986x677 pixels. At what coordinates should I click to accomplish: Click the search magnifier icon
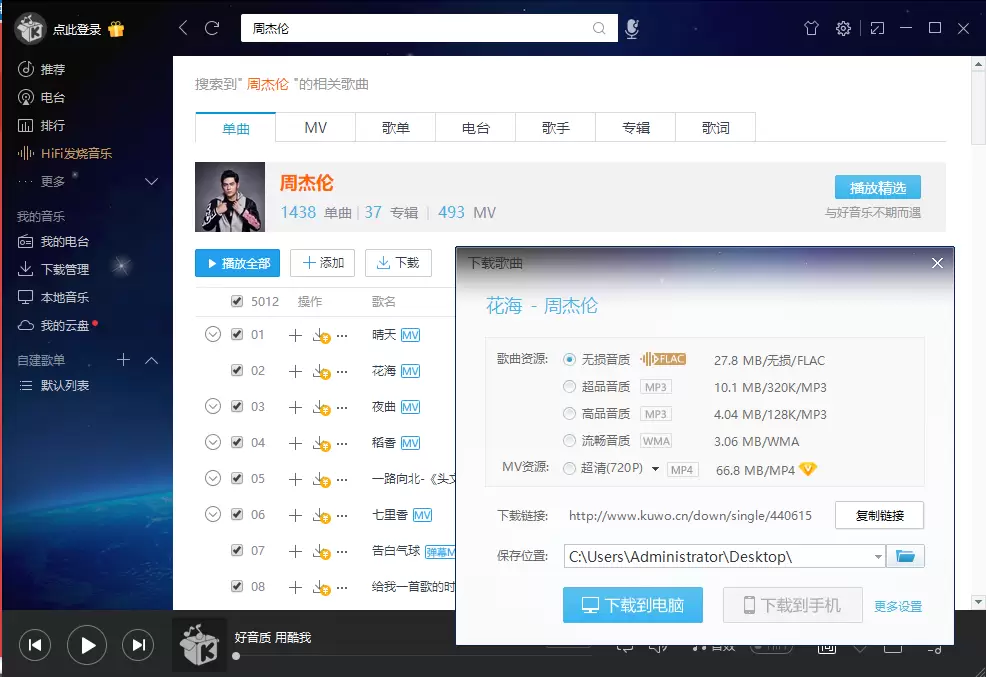click(599, 28)
